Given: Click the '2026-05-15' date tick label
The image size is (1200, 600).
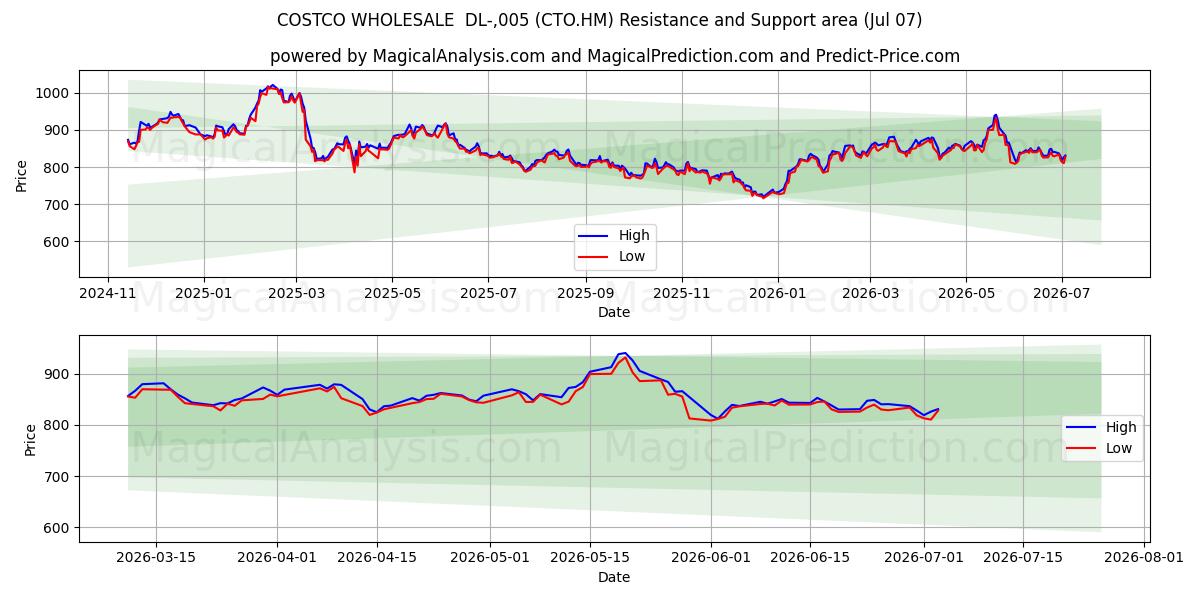Looking at the screenshot, I should coord(589,558).
